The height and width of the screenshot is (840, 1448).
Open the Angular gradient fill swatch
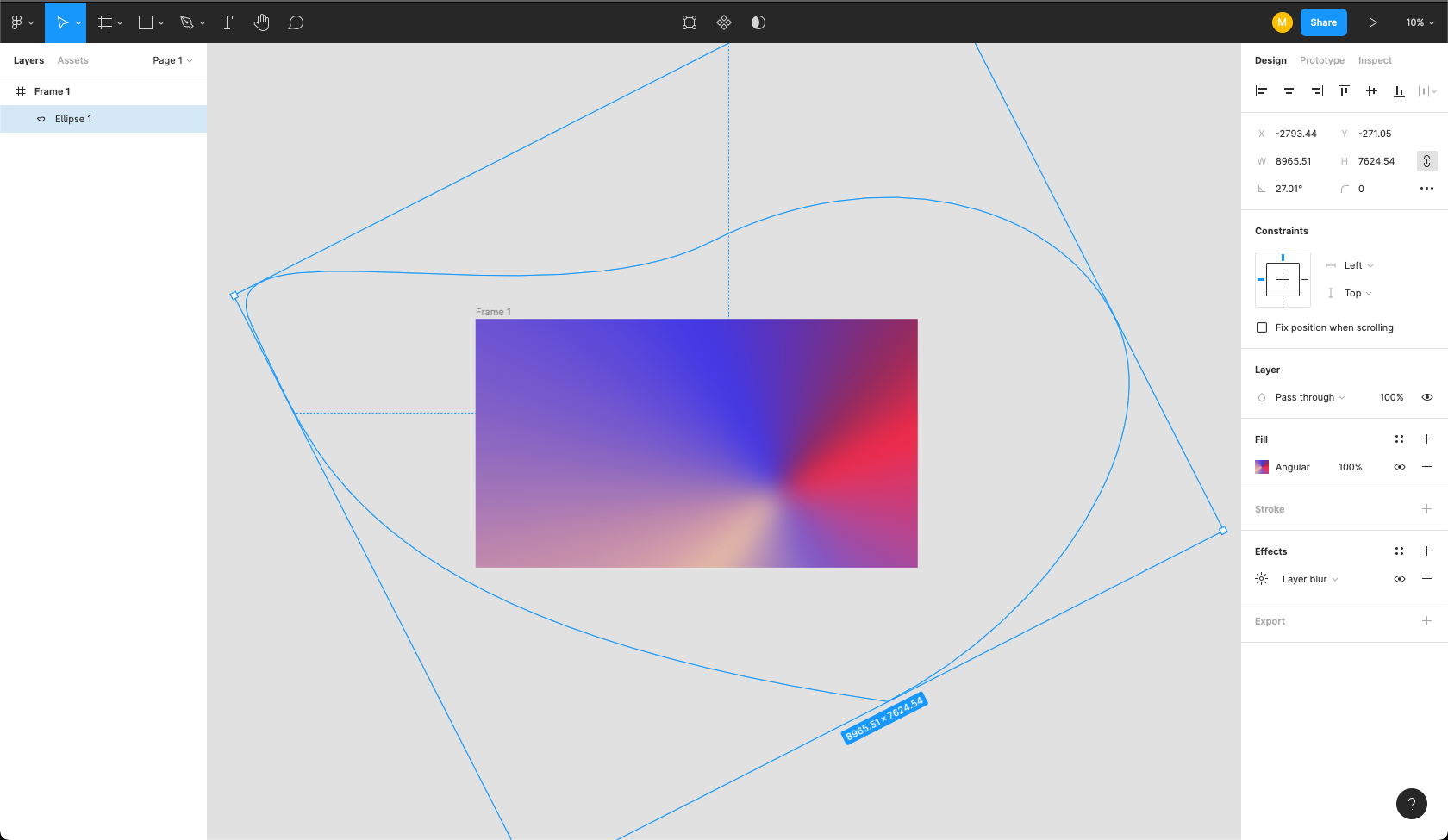1262,467
